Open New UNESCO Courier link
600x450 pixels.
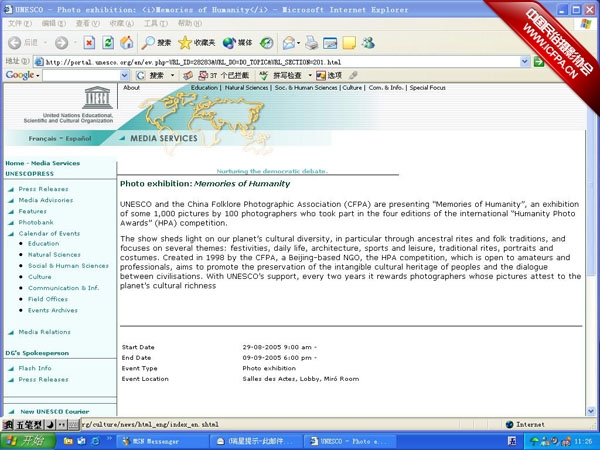55,412
